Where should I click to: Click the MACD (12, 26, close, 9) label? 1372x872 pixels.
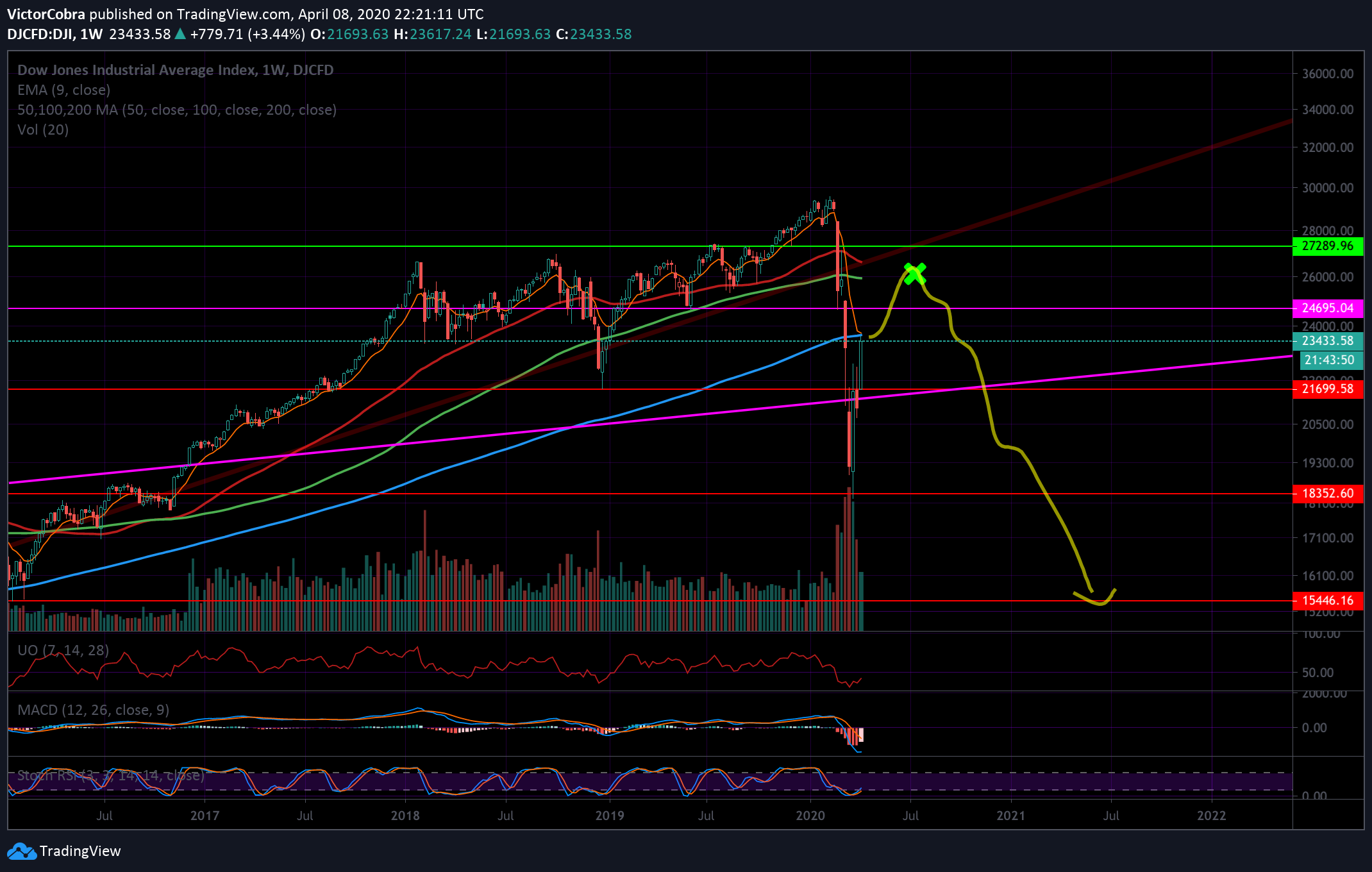point(94,710)
